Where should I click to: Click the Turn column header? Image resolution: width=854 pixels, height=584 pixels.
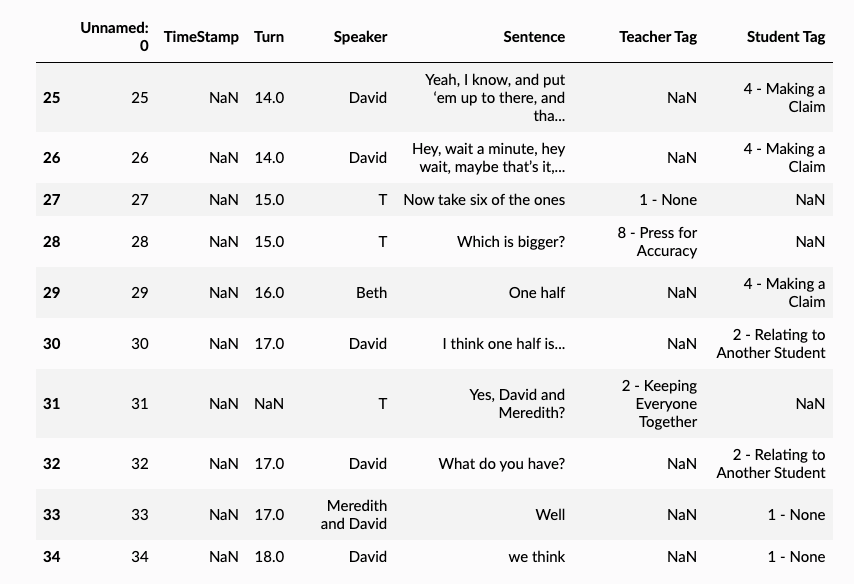tap(269, 37)
